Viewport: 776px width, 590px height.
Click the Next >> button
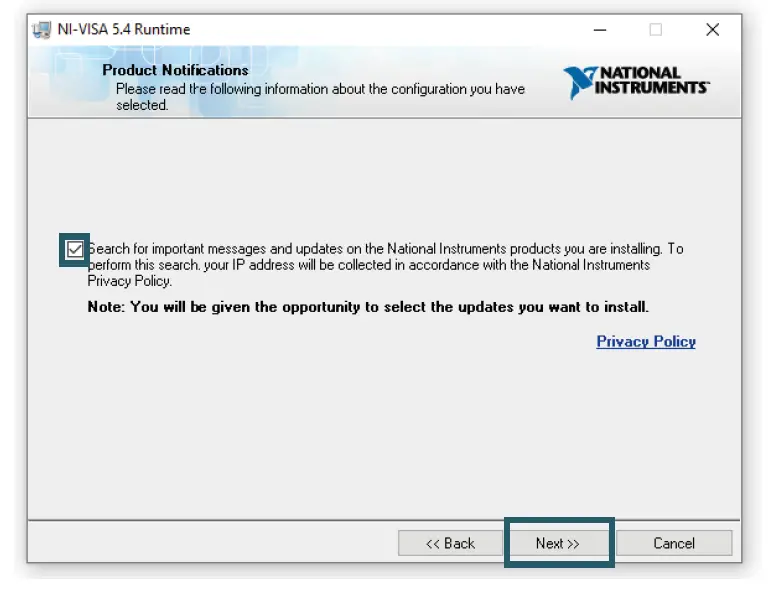point(558,543)
